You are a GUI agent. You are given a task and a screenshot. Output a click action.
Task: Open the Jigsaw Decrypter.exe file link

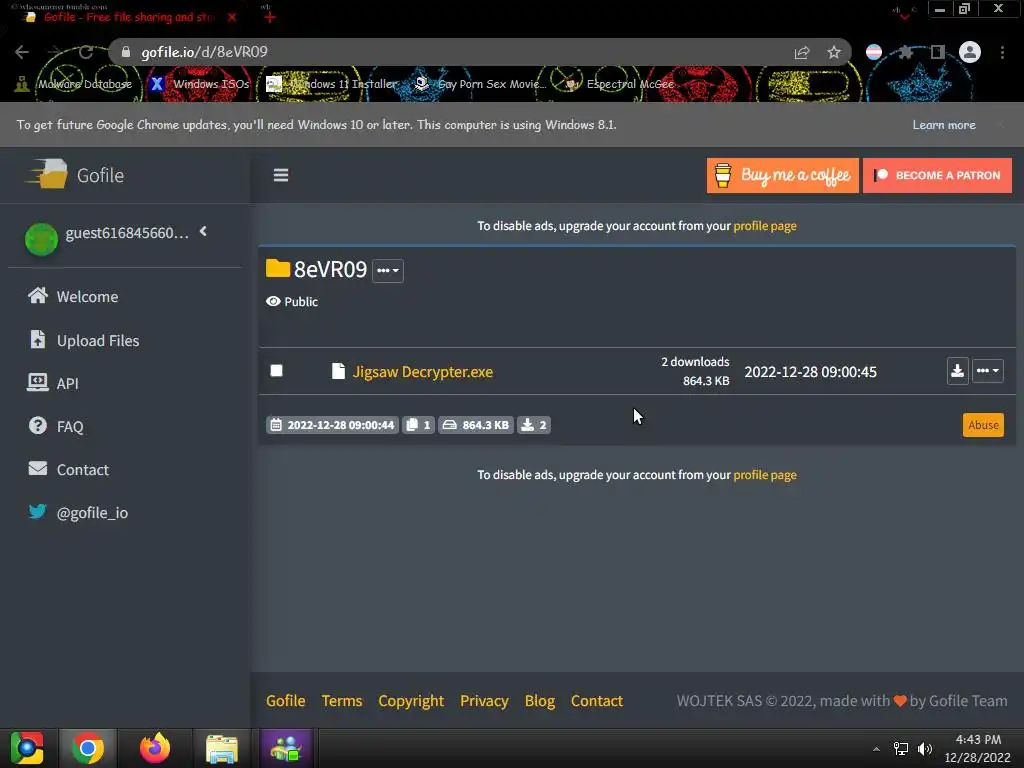coord(423,372)
